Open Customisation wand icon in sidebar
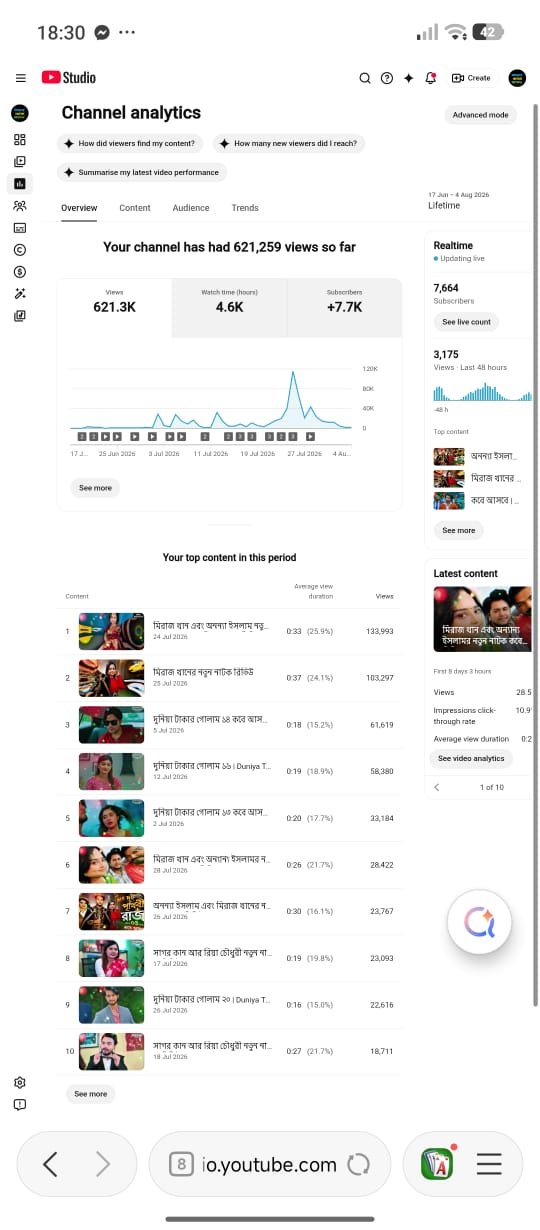Image resolution: width=540 pixels, height=1230 pixels. point(19,293)
